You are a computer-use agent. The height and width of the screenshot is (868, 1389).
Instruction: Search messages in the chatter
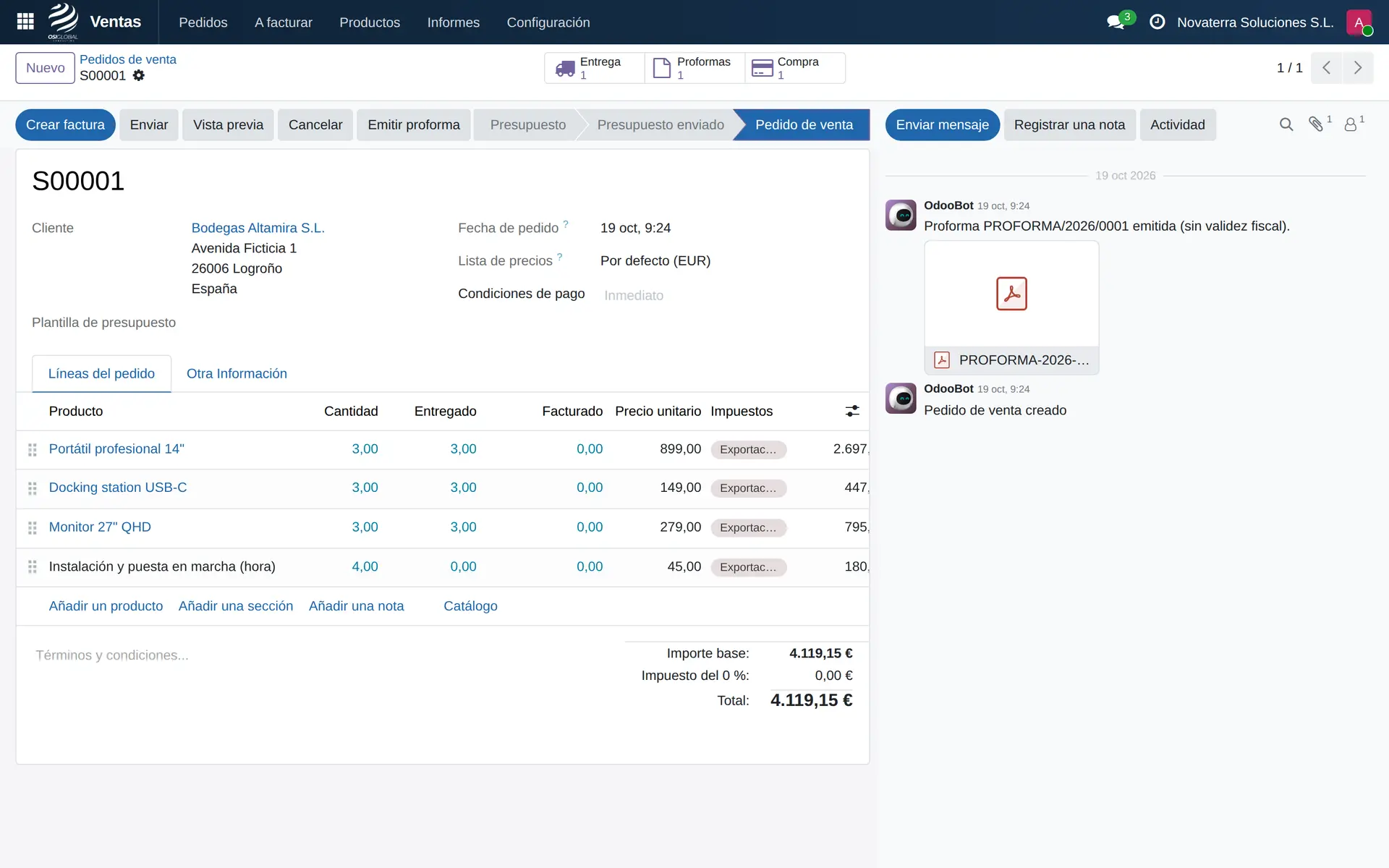coord(1286,124)
